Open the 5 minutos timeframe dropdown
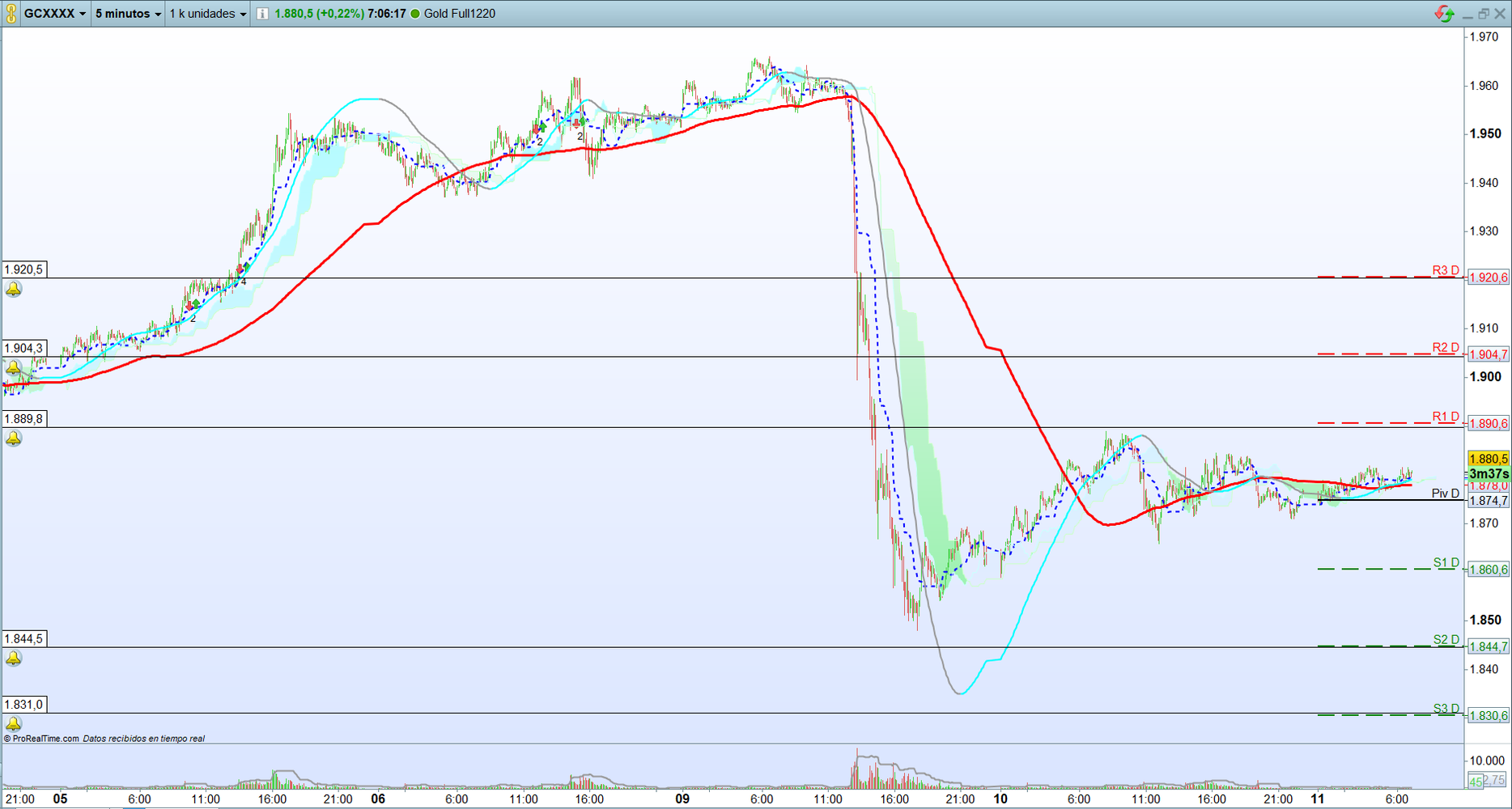 click(128, 14)
